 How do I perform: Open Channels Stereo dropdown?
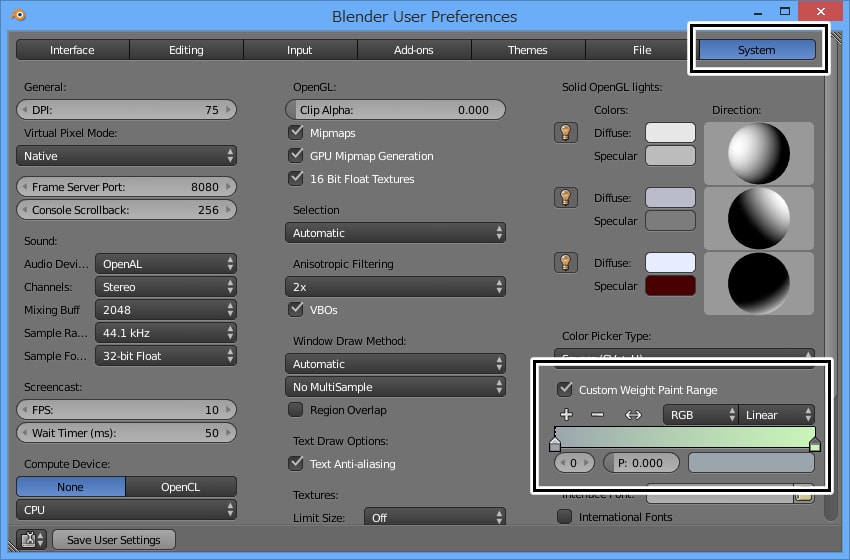[166, 287]
